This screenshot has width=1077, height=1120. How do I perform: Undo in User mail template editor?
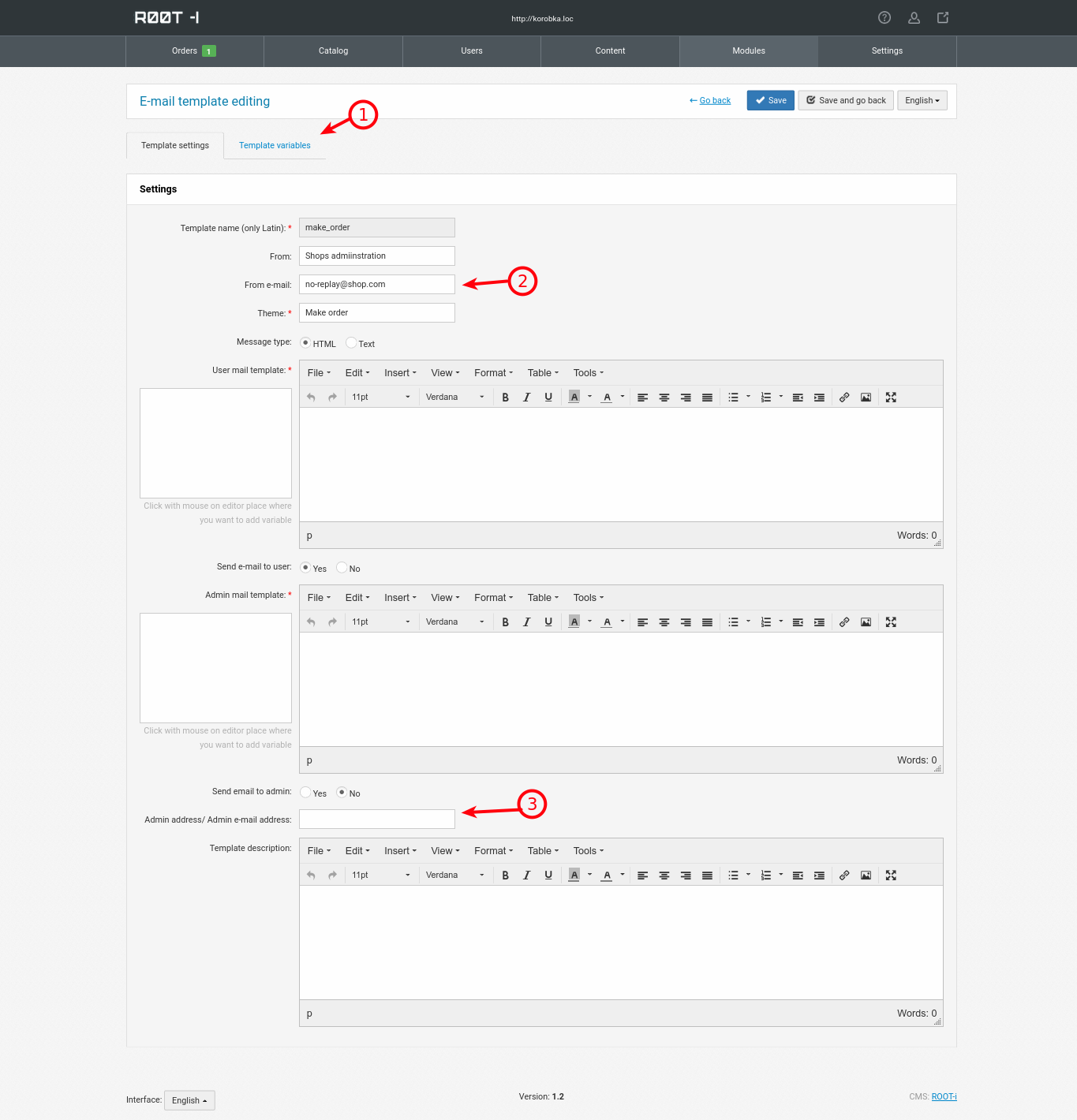pyautogui.click(x=311, y=398)
